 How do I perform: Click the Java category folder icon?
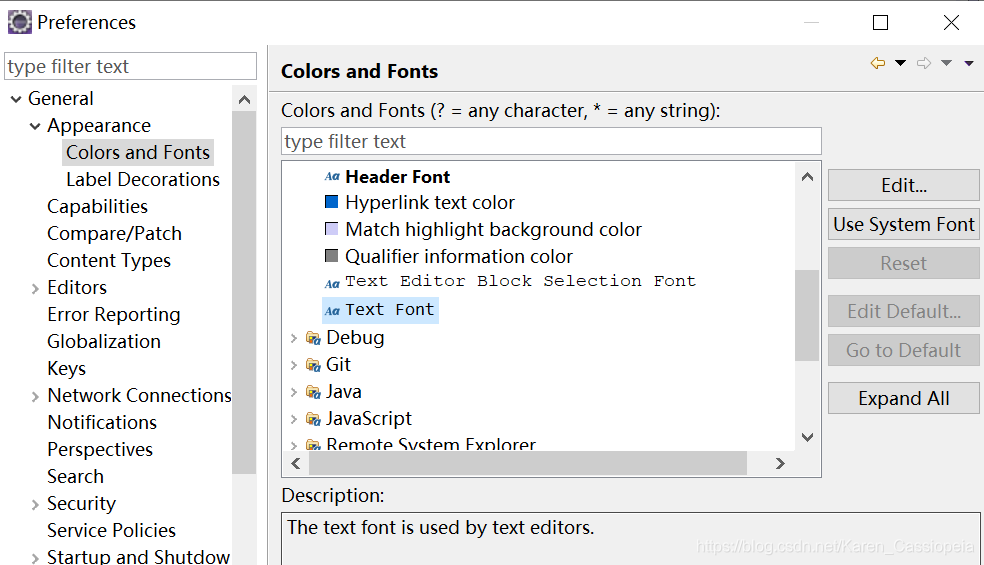pyautogui.click(x=313, y=392)
